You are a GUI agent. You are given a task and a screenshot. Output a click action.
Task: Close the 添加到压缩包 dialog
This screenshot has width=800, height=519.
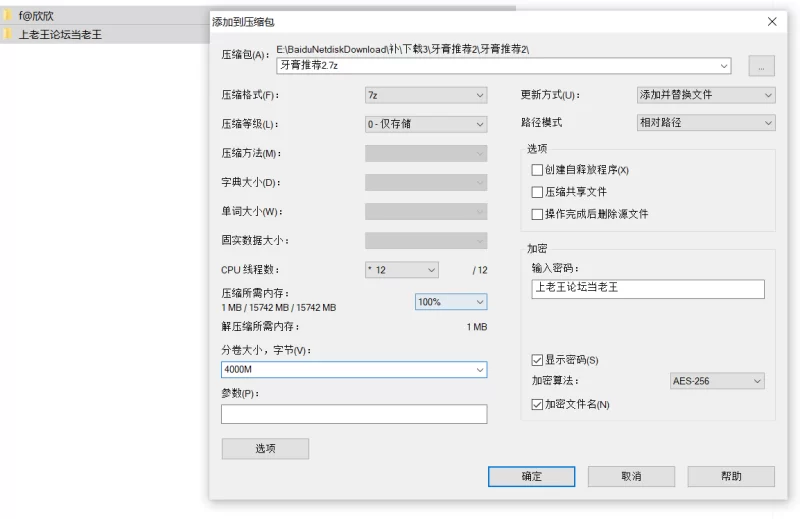(x=772, y=21)
